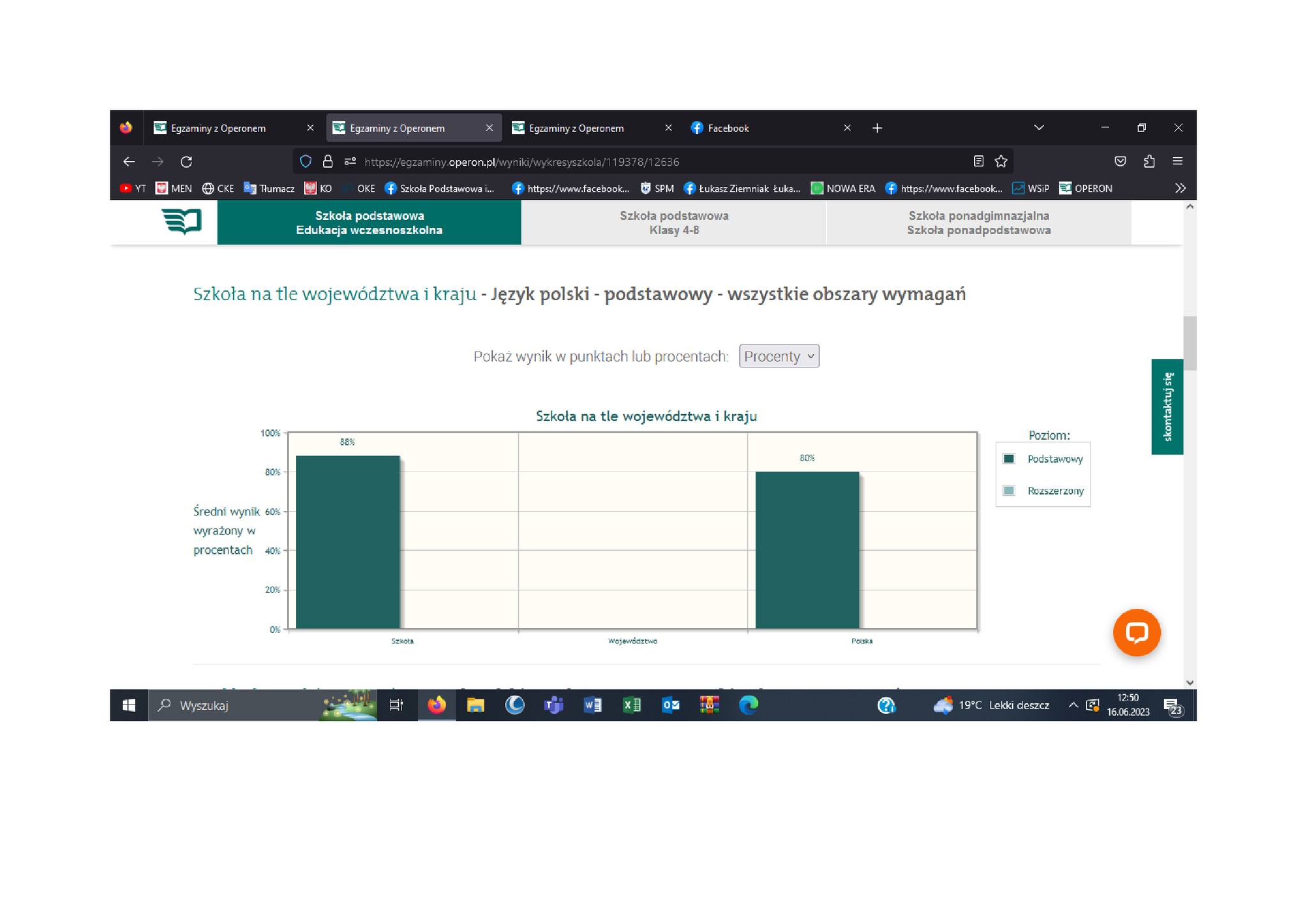
Task: Open Microsoft Edge from taskbar
Action: pos(749,705)
